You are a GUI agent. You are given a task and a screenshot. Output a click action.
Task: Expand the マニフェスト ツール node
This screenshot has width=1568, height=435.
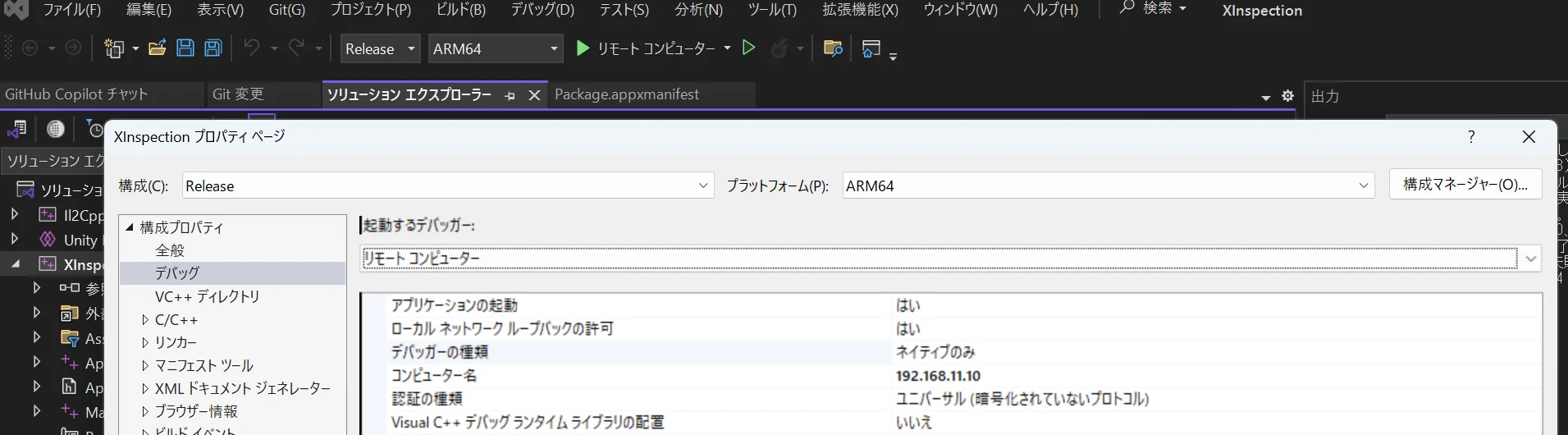pos(145,366)
